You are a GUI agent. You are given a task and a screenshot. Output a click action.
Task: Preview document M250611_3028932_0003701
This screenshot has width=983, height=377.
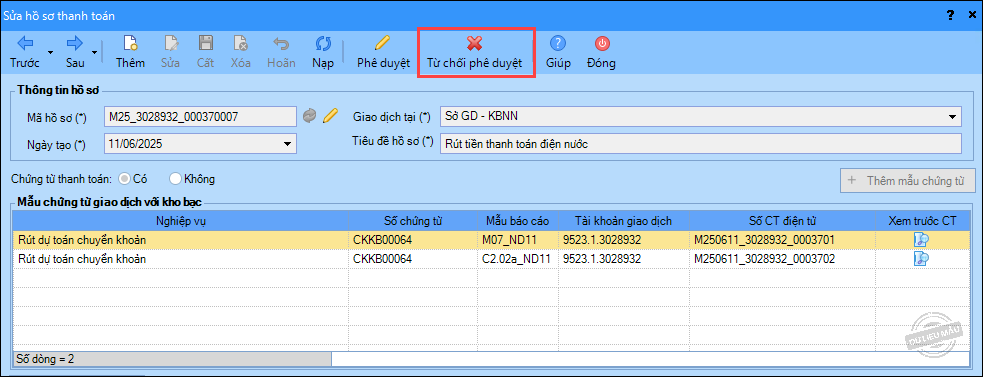tap(921, 240)
